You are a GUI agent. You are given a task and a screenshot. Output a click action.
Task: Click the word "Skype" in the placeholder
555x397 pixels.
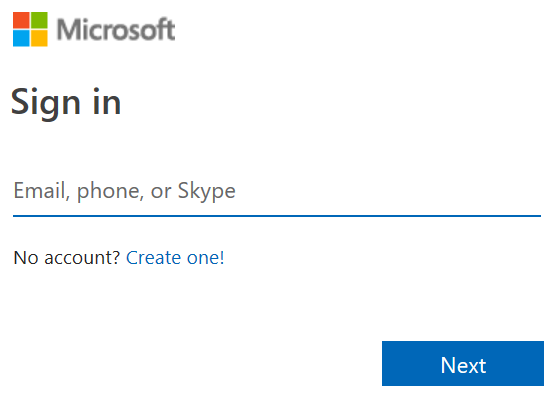(x=206, y=191)
